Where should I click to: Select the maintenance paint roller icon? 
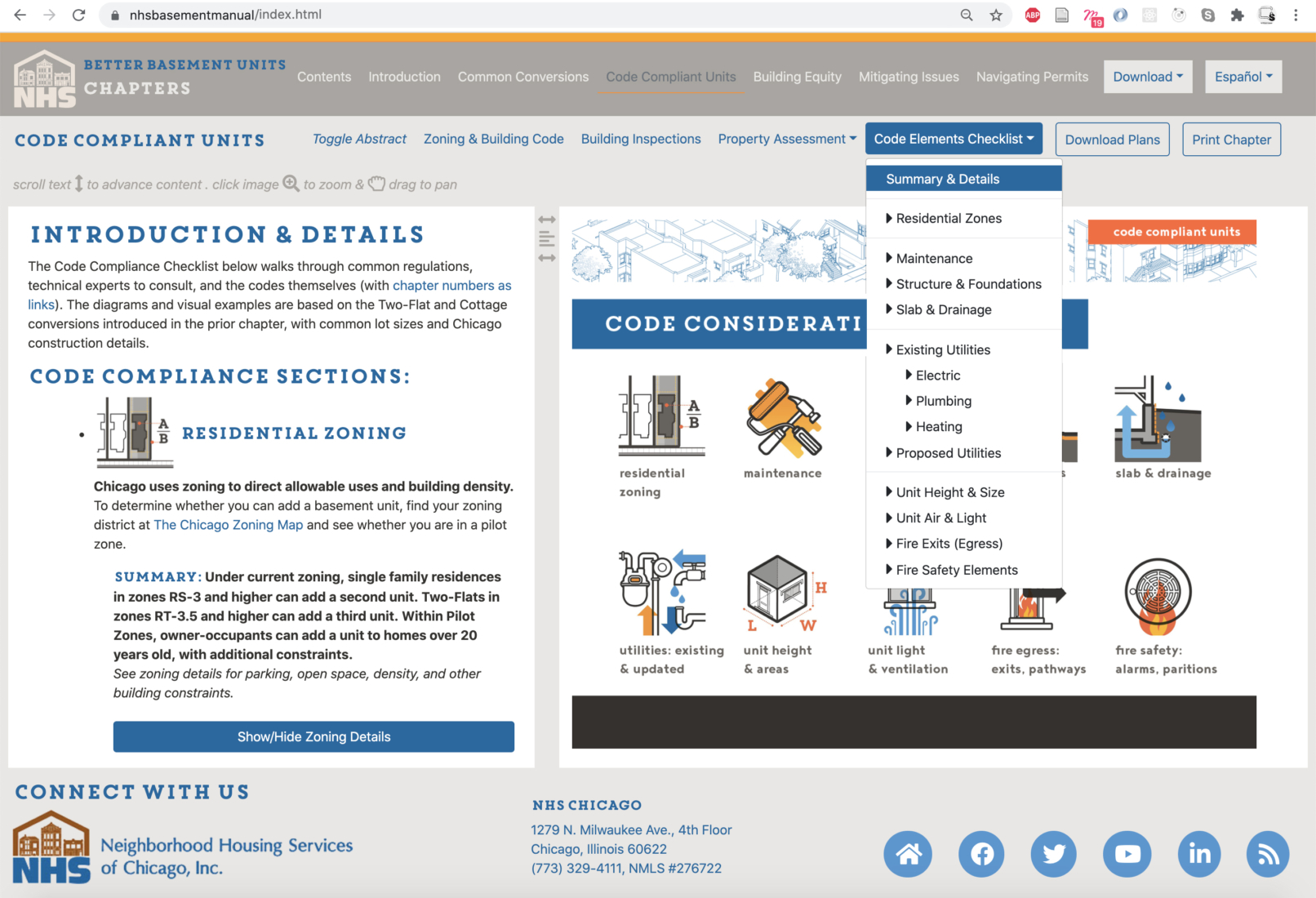[783, 417]
